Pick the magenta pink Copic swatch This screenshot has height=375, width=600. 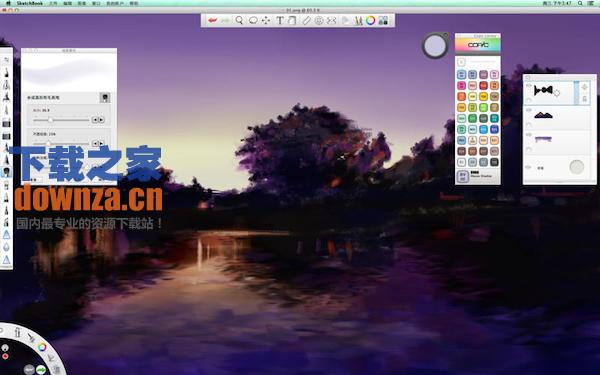[461, 85]
